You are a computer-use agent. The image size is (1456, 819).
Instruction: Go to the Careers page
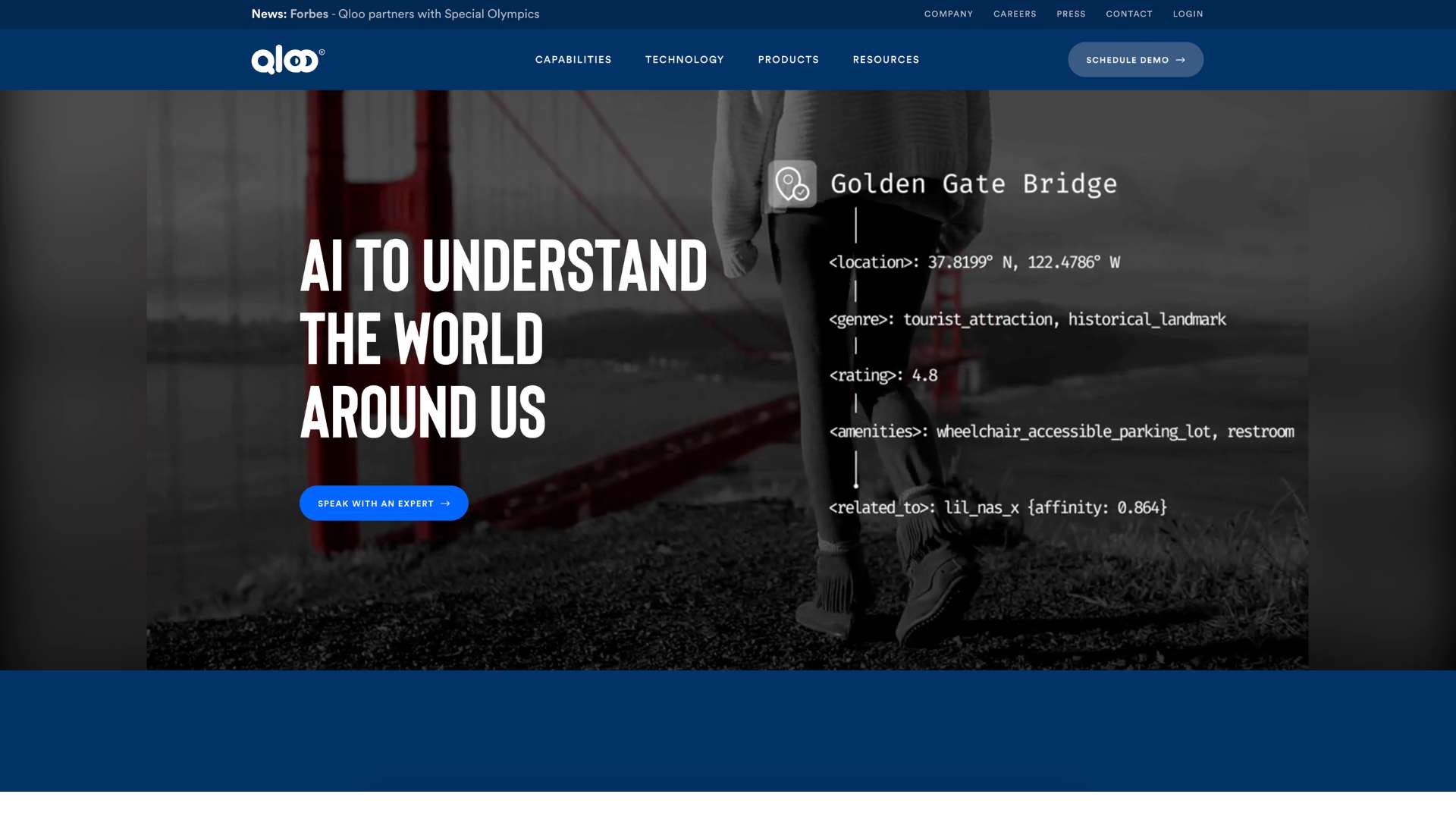coord(1015,14)
